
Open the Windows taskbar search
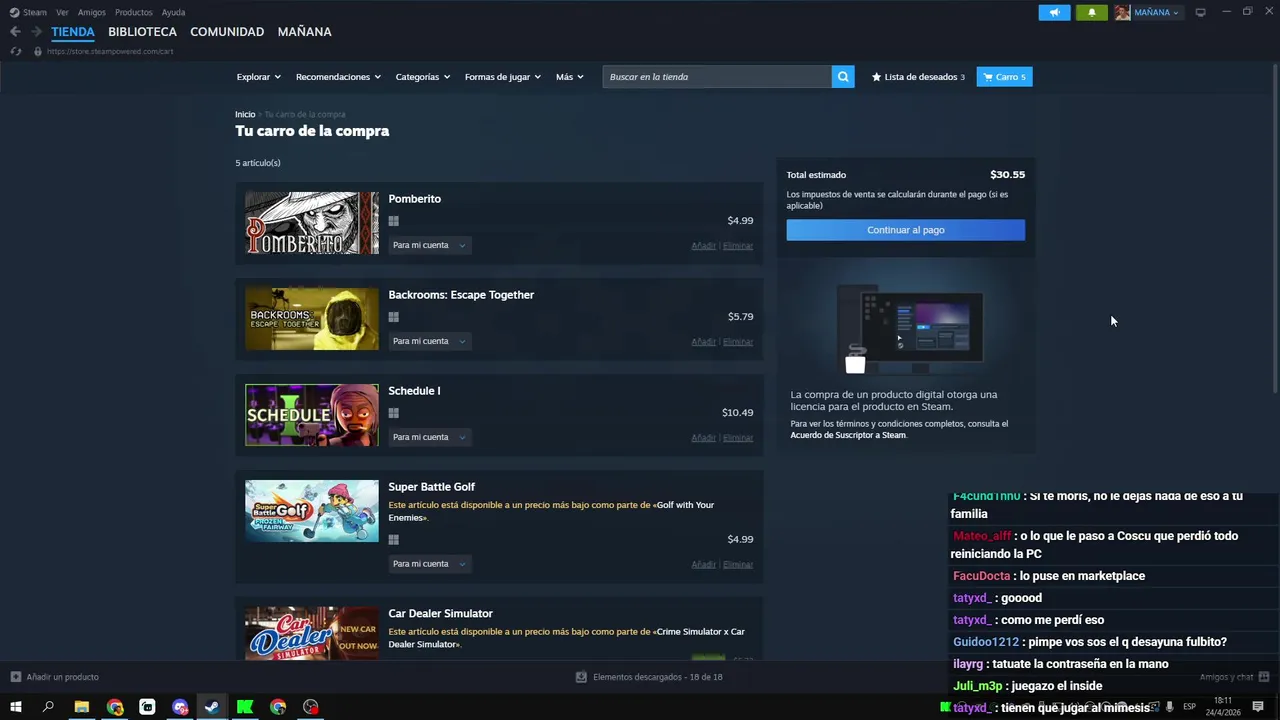[x=48, y=707]
